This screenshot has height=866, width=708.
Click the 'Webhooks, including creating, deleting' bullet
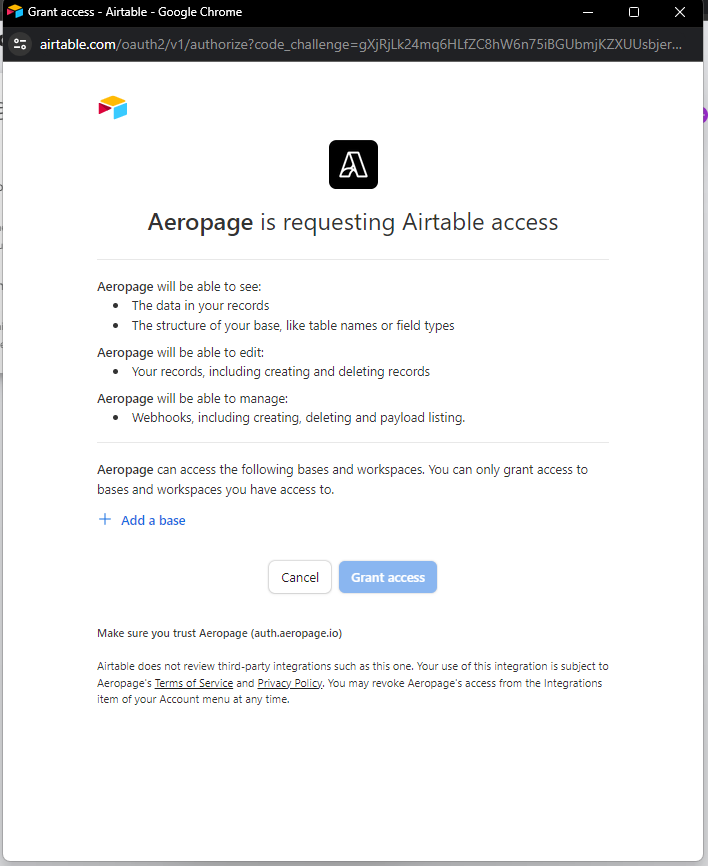point(298,417)
